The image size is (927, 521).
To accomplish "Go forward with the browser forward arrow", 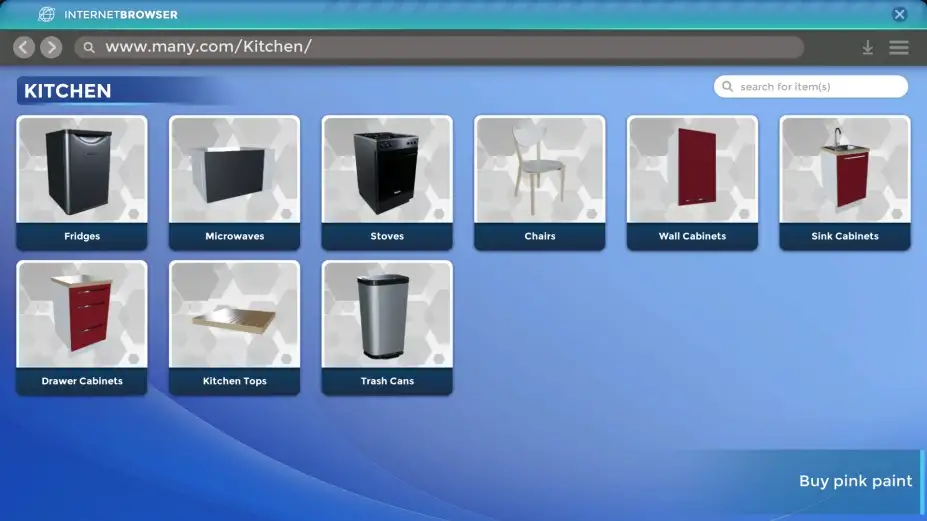I will point(51,47).
